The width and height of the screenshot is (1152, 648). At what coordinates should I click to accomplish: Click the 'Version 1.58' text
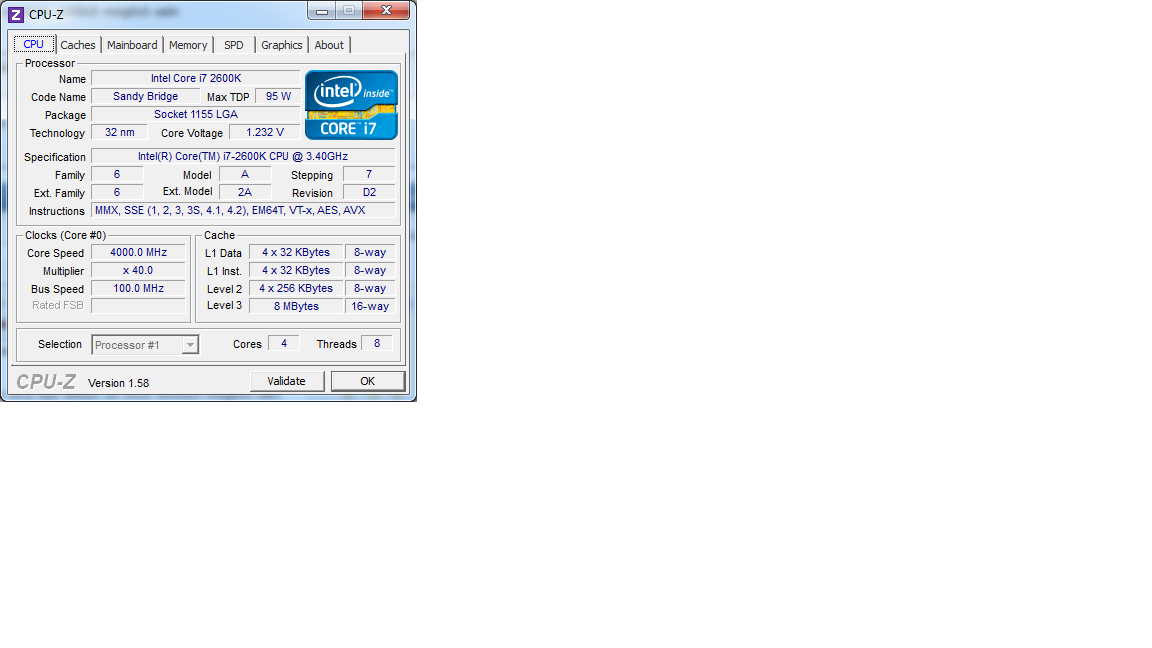click(118, 383)
